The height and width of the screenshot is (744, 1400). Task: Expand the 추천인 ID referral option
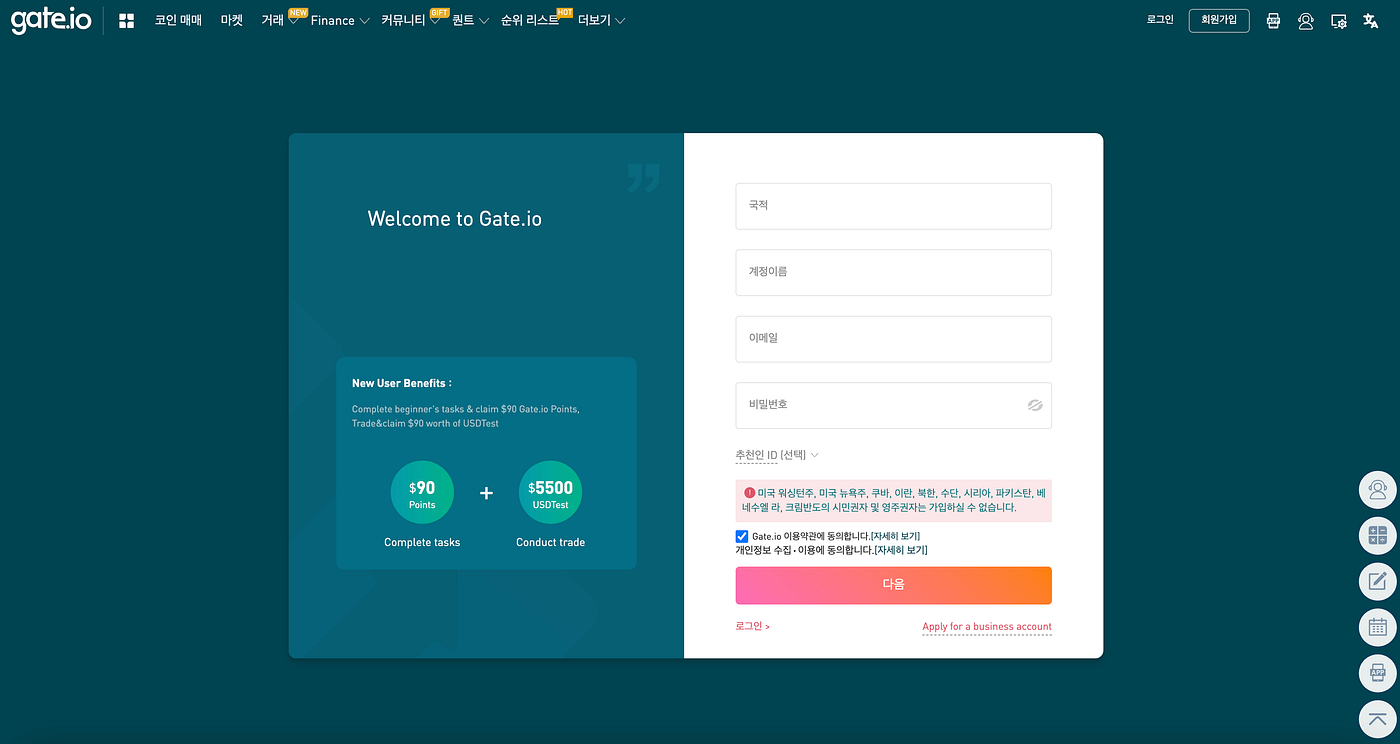pyautogui.click(x=777, y=455)
